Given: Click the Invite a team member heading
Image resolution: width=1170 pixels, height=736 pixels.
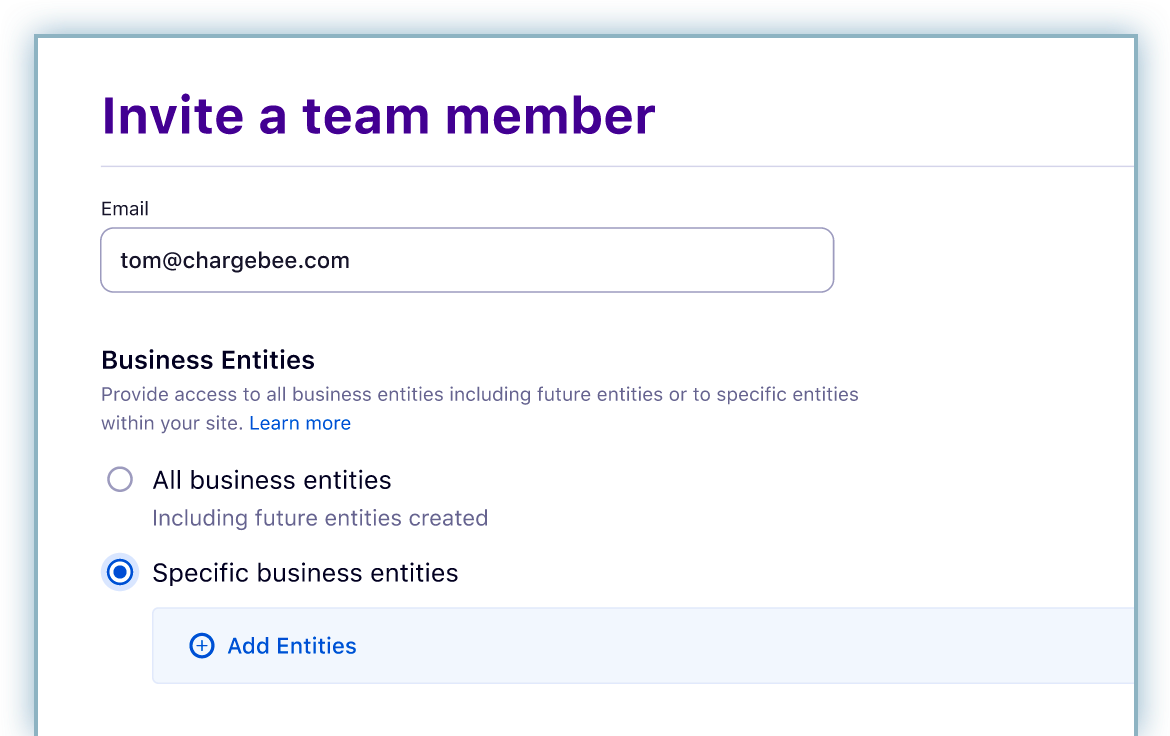Looking at the screenshot, I should [x=377, y=115].
